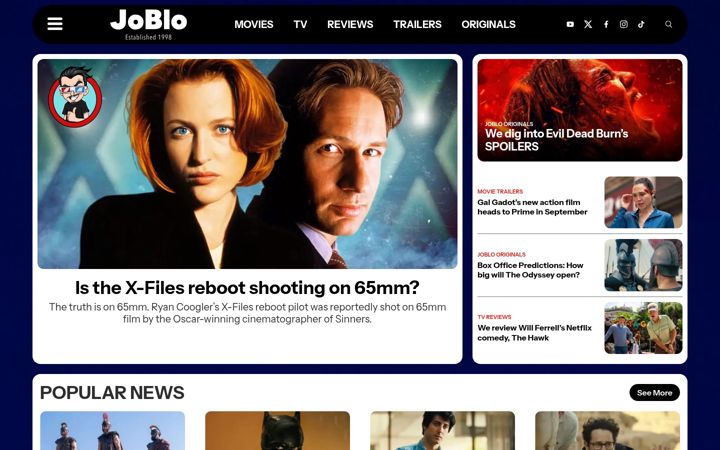The image size is (720, 450).
Task: Open the Trailers menu item
Action: (x=417, y=24)
